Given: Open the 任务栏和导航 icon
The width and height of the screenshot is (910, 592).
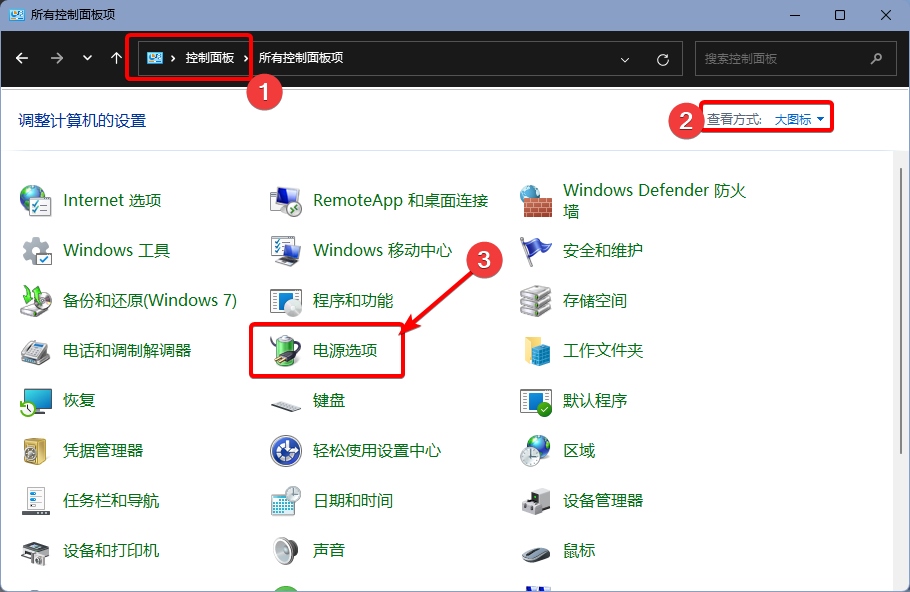Looking at the screenshot, I should click(35, 501).
